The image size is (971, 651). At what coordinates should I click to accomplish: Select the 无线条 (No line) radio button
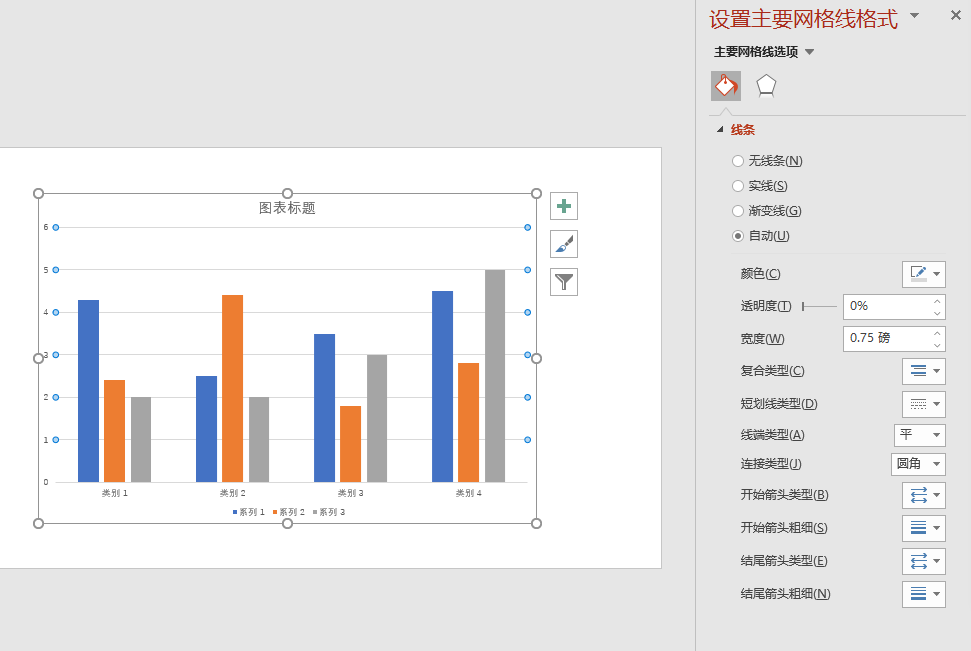(x=738, y=161)
